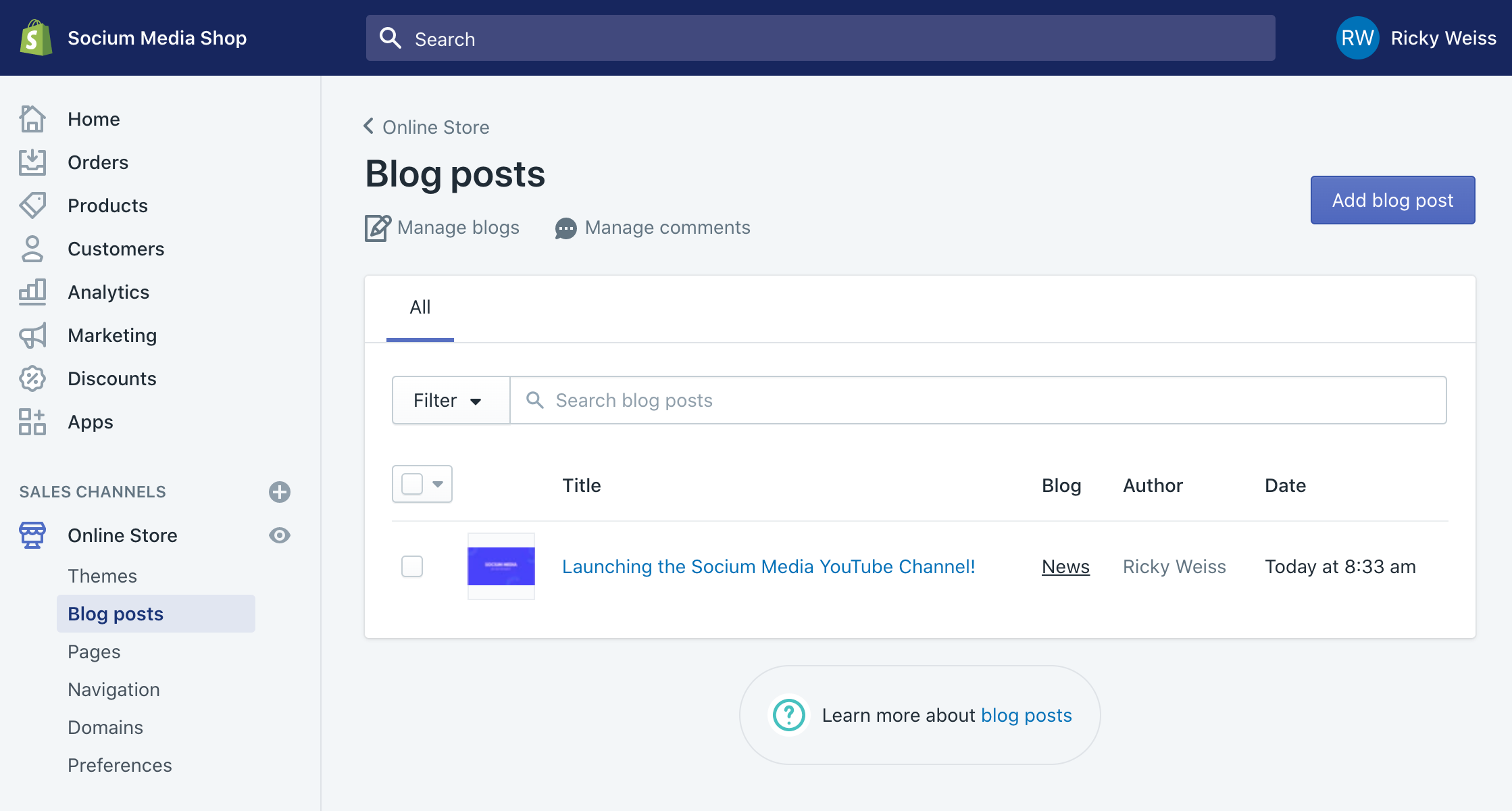Click the Customers person icon

[32, 249]
